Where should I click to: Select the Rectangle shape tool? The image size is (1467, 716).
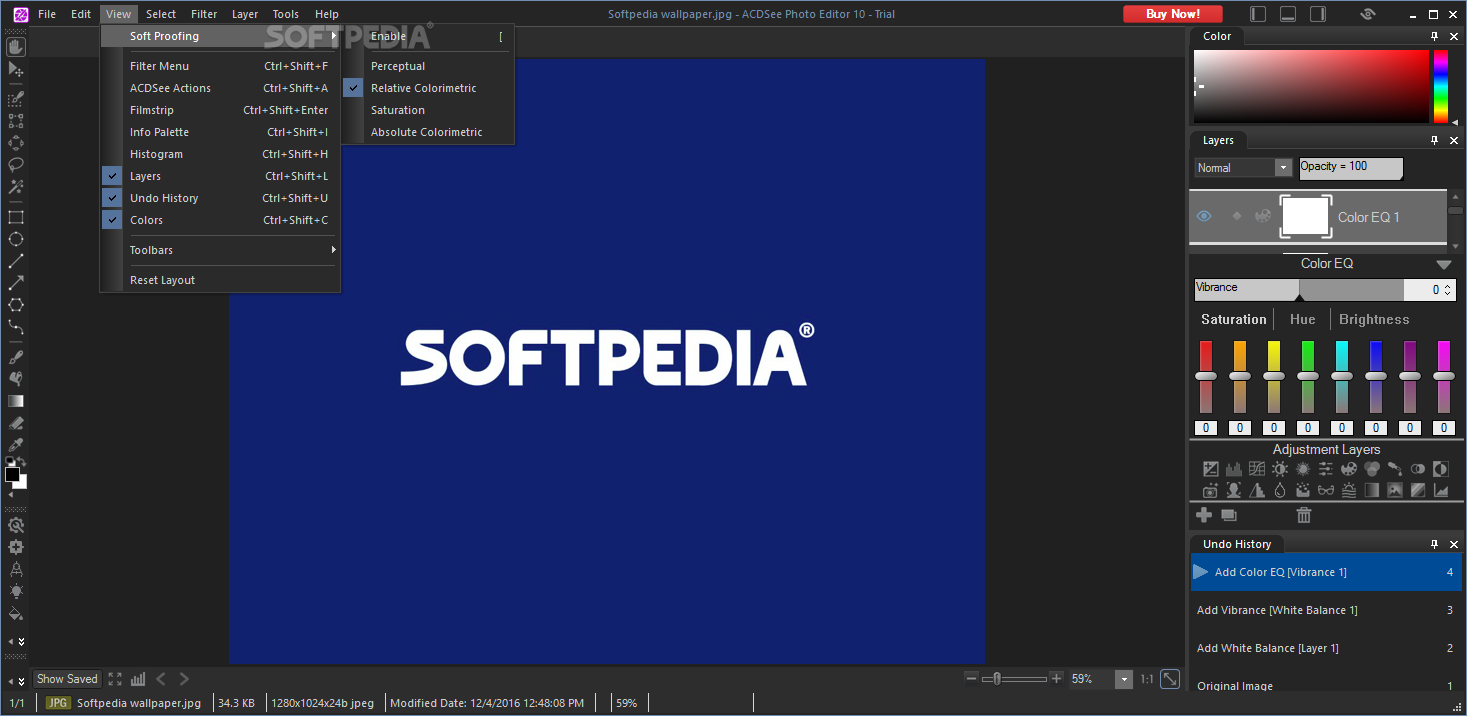(x=15, y=217)
